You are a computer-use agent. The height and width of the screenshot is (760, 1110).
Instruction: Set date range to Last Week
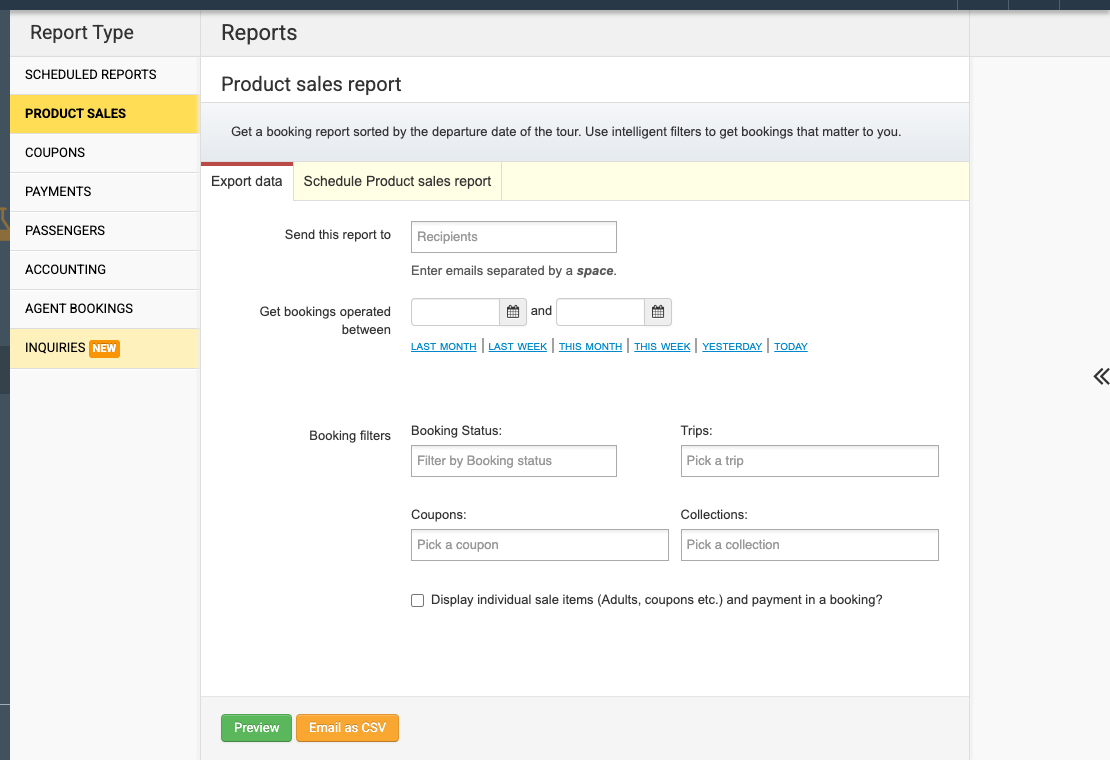(x=517, y=347)
